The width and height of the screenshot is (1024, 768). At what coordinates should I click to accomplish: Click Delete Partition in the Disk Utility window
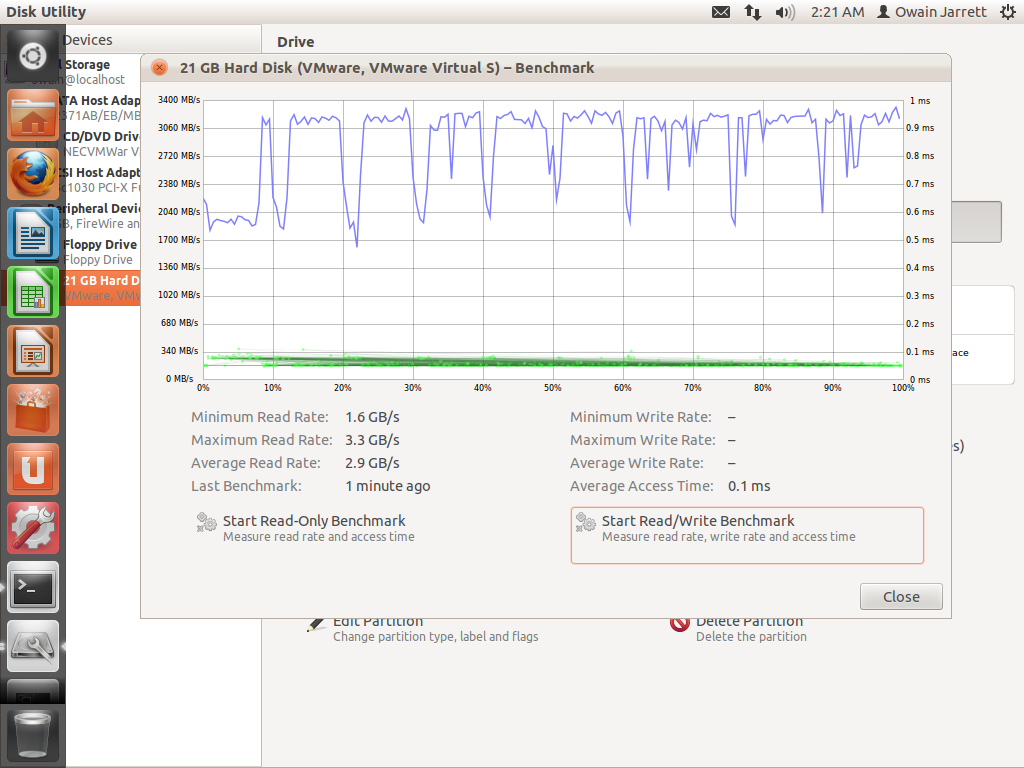(738, 628)
